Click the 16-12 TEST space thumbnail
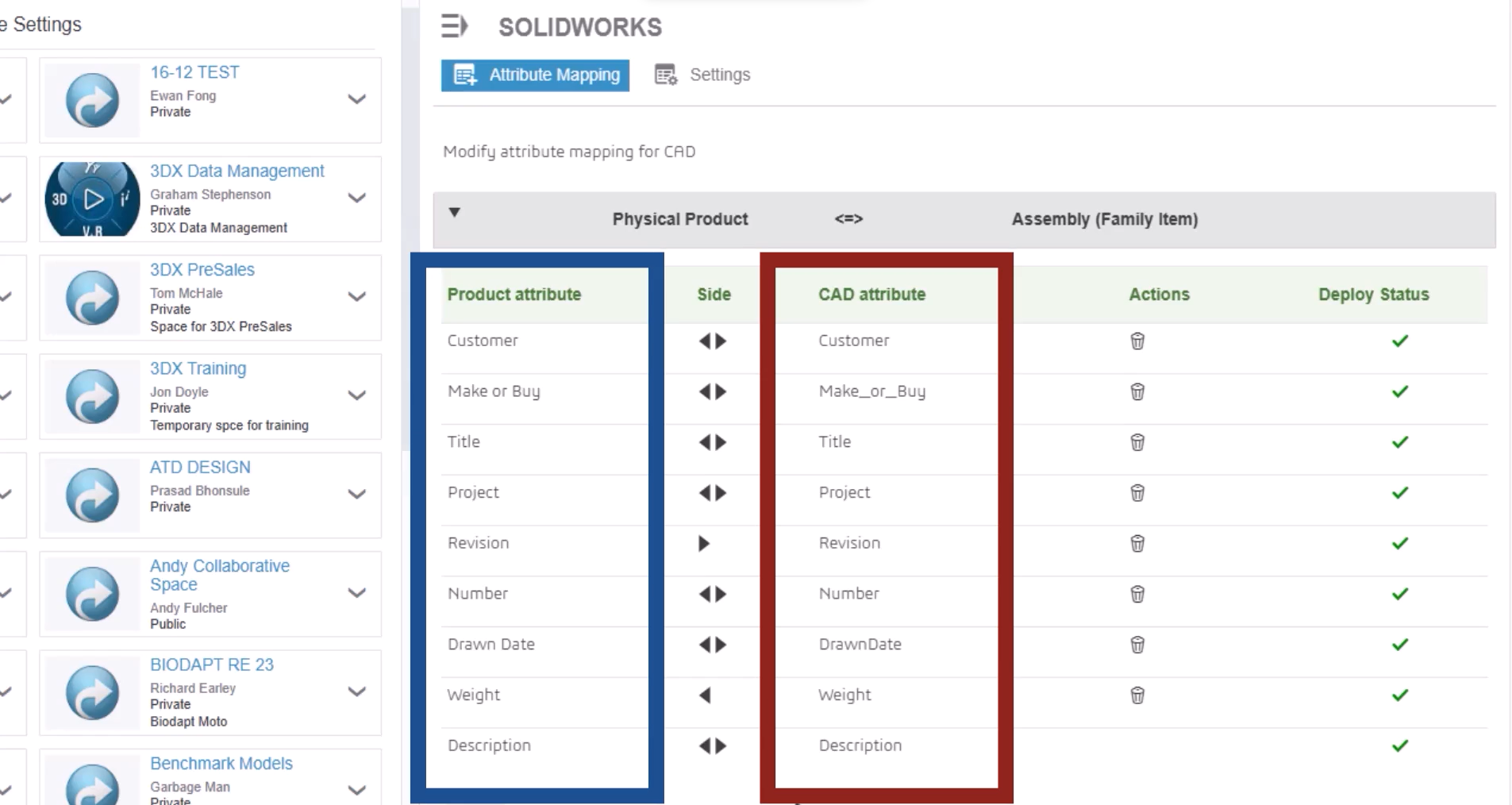 pos(92,100)
